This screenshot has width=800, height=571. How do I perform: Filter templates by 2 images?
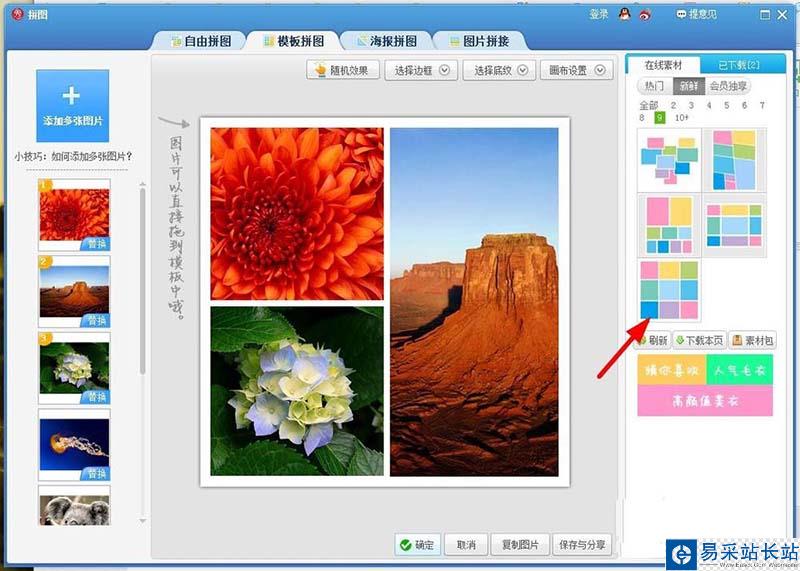pos(673,106)
